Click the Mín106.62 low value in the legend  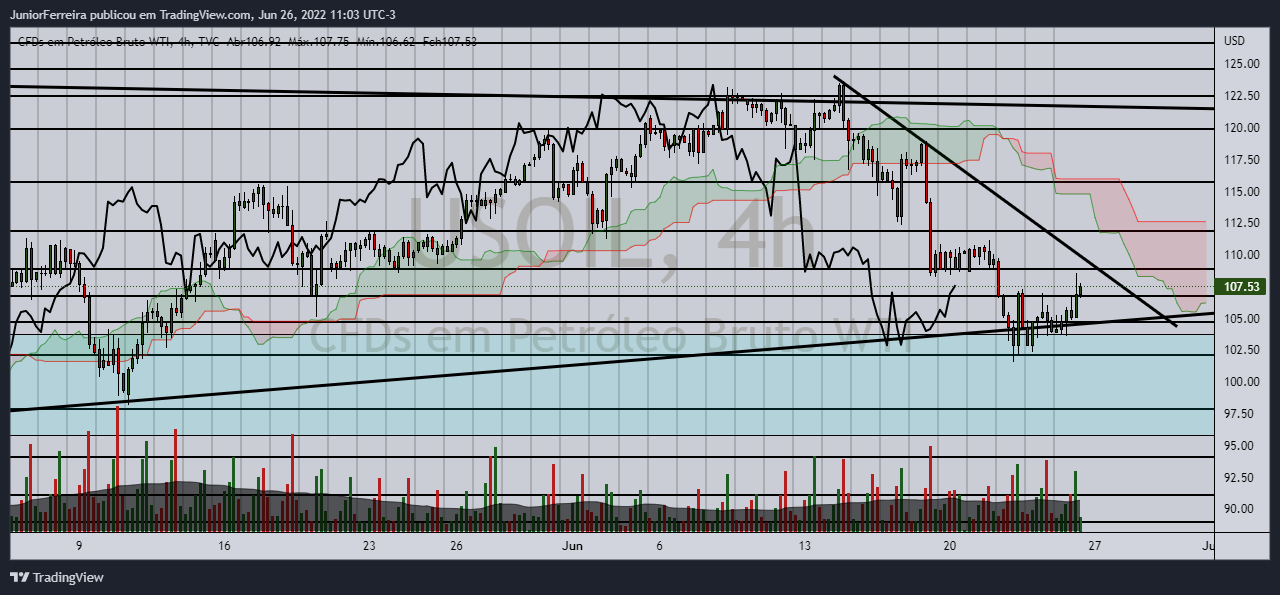[x=386, y=41]
